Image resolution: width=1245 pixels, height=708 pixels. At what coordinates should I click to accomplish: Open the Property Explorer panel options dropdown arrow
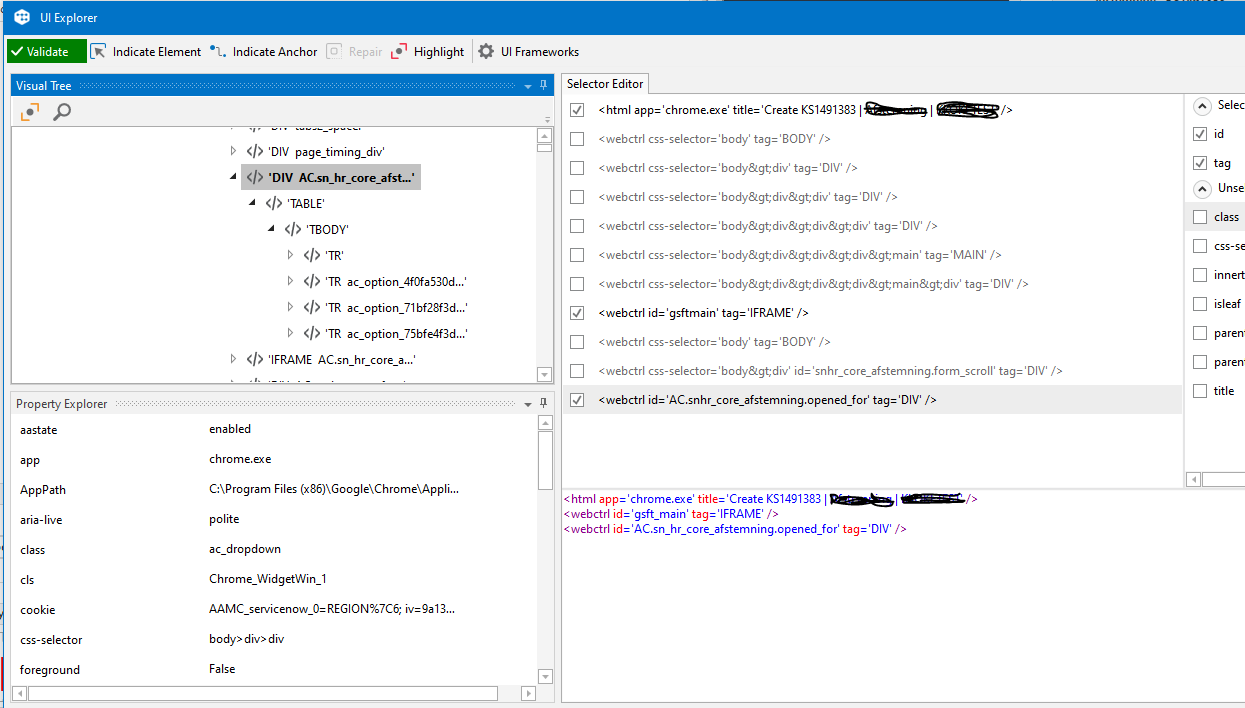(528, 404)
